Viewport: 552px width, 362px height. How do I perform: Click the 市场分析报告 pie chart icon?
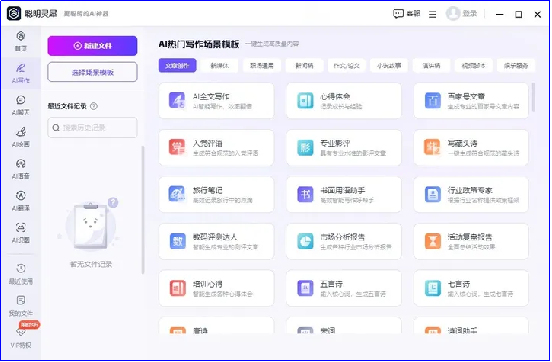[305, 241]
